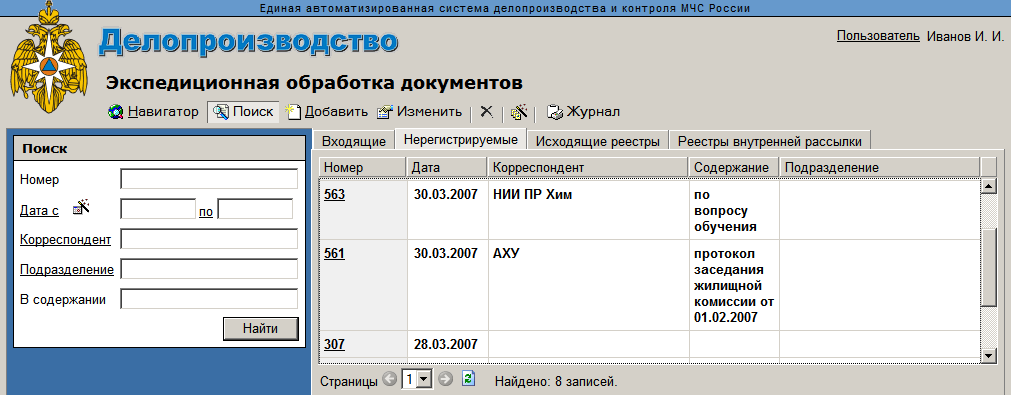Image resolution: width=1011 pixels, height=395 pixels.
Task: Click the Содержание column header
Action: point(734,168)
